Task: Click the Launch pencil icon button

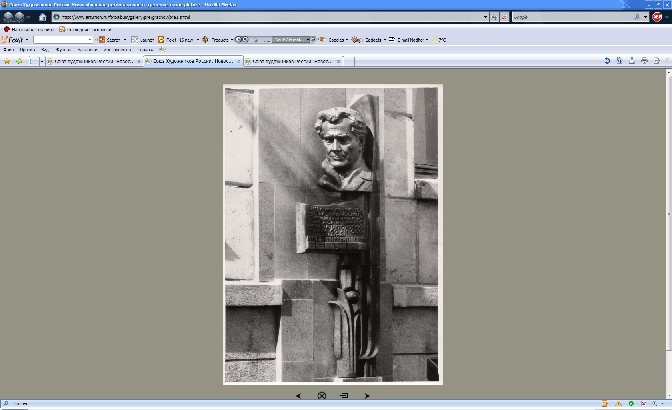Action: (x=142, y=39)
